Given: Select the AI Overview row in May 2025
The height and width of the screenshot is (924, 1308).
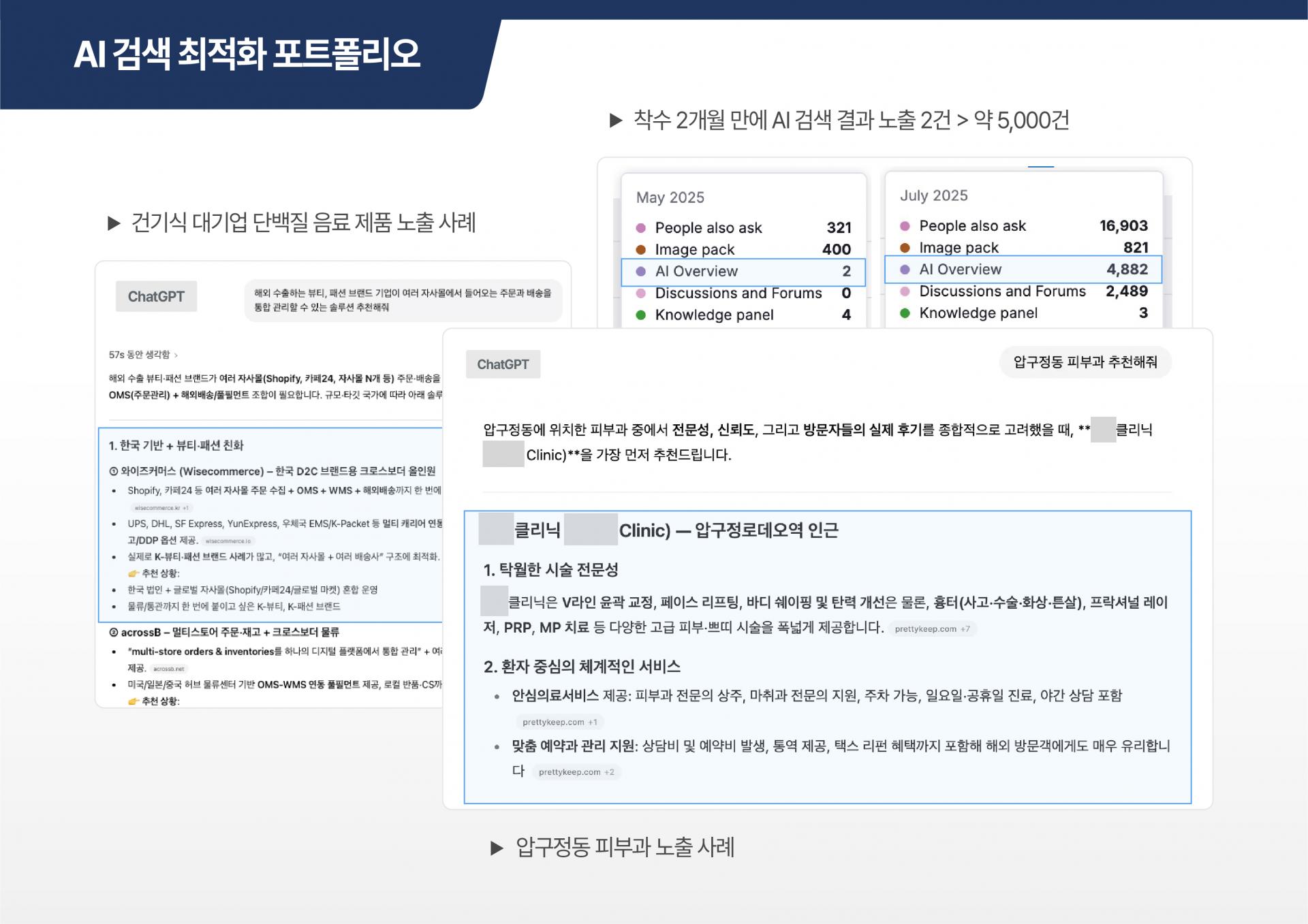Looking at the screenshot, I should coord(743,272).
